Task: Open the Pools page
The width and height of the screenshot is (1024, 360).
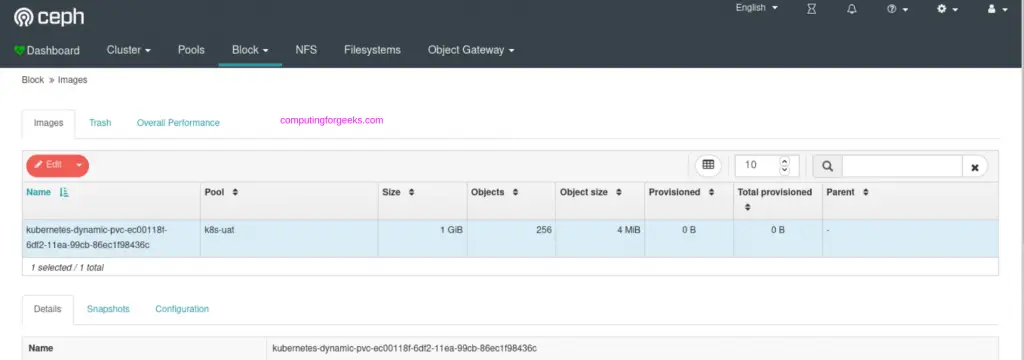Action: pos(191,50)
